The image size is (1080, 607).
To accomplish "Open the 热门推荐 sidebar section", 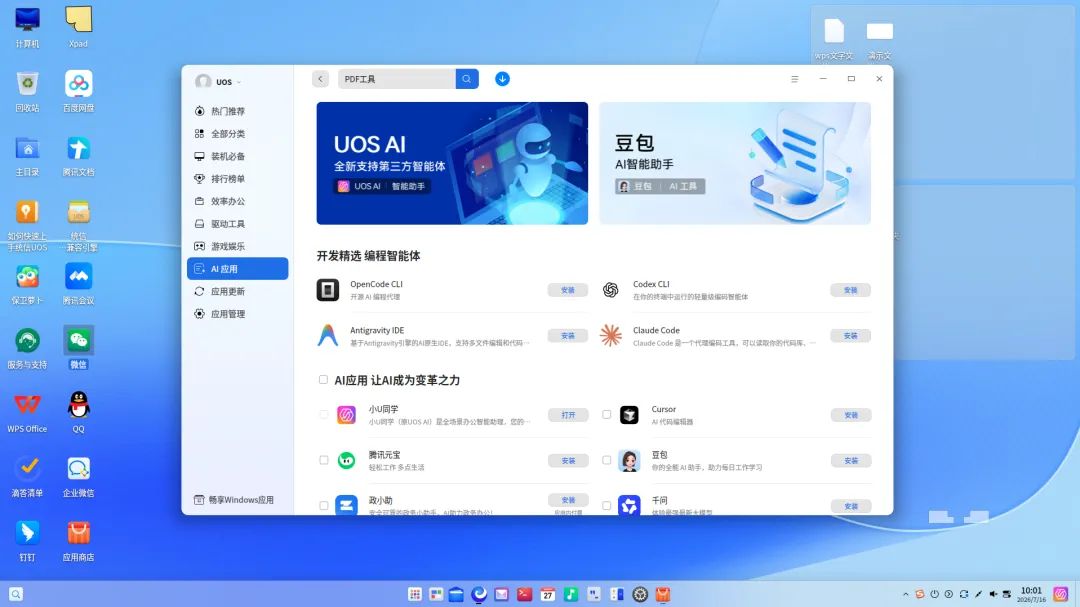I will [x=238, y=111].
